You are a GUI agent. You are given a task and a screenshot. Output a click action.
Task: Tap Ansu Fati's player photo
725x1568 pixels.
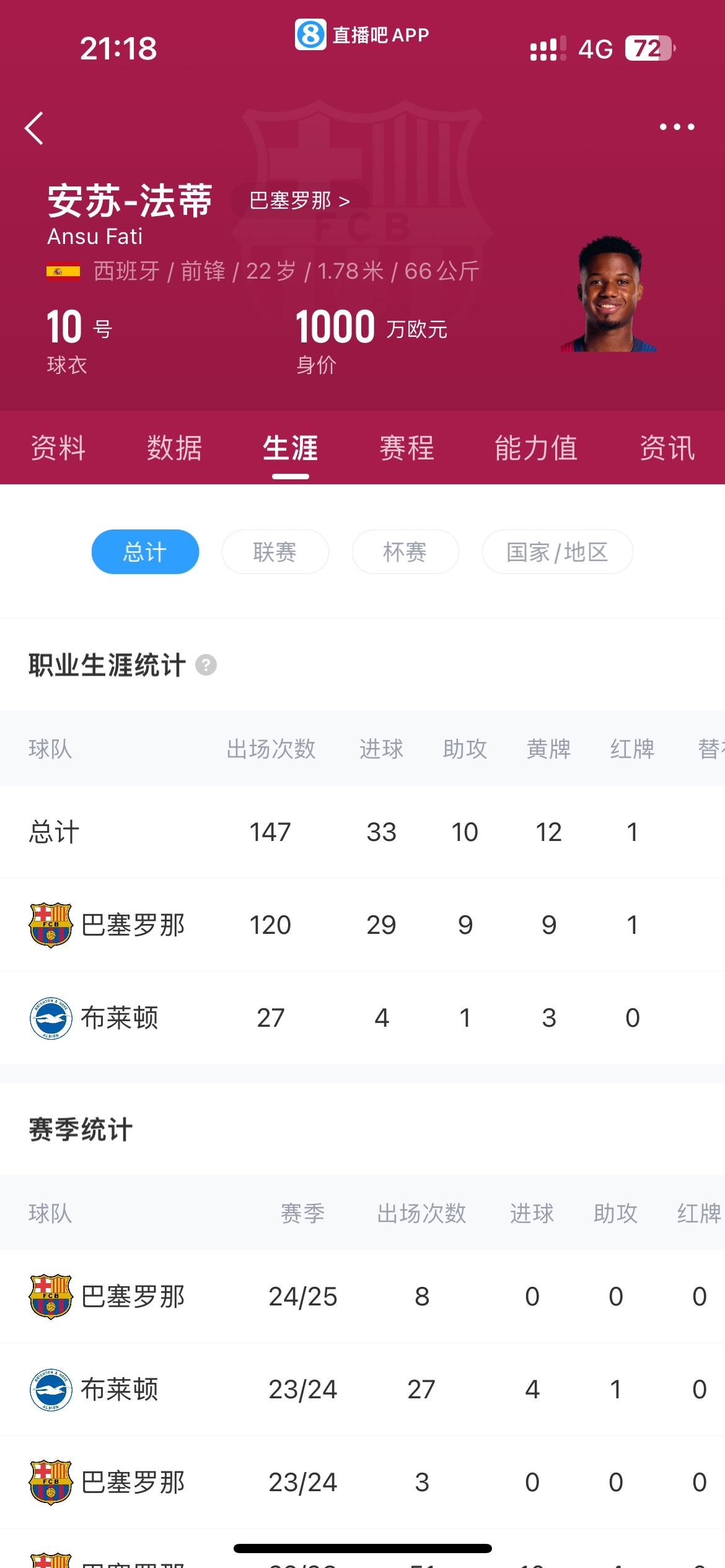click(x=609, y=294)
